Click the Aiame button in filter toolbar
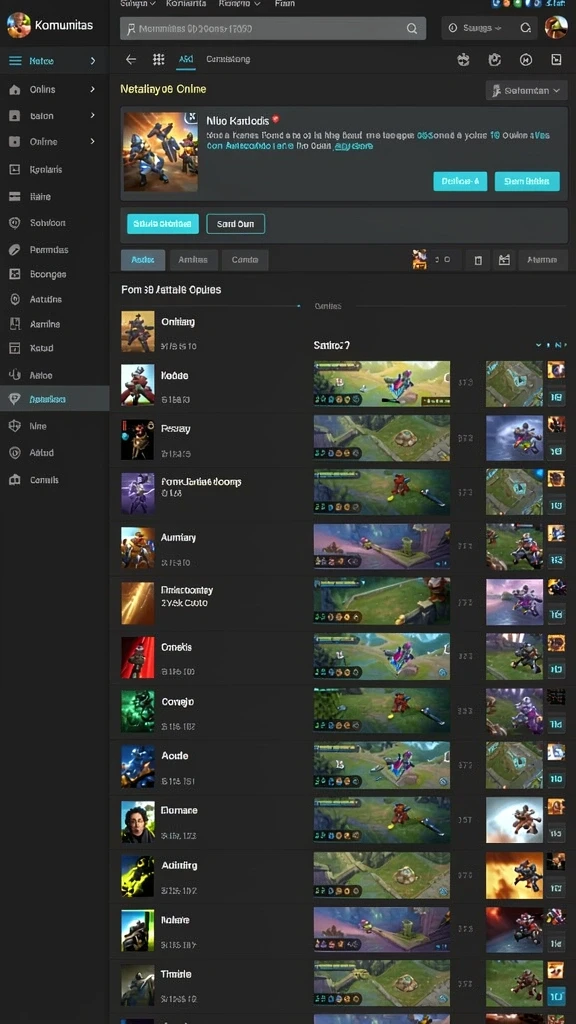Viewport: 576px width, 1024px height. point(542,260)
